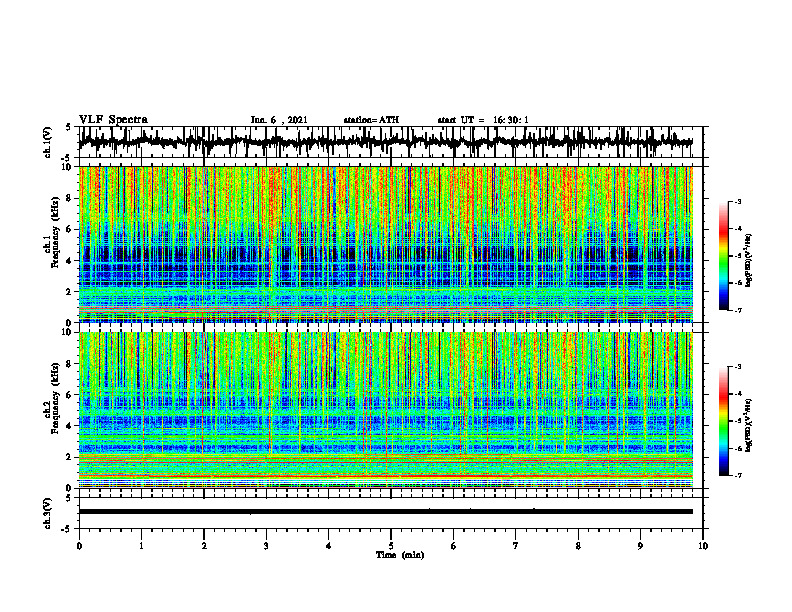Image resolution: width=792 pixels, height=612 pixels.
Task: Click time-axis tick label '3'
Action: pyautogui.click(x=266, y=546)
